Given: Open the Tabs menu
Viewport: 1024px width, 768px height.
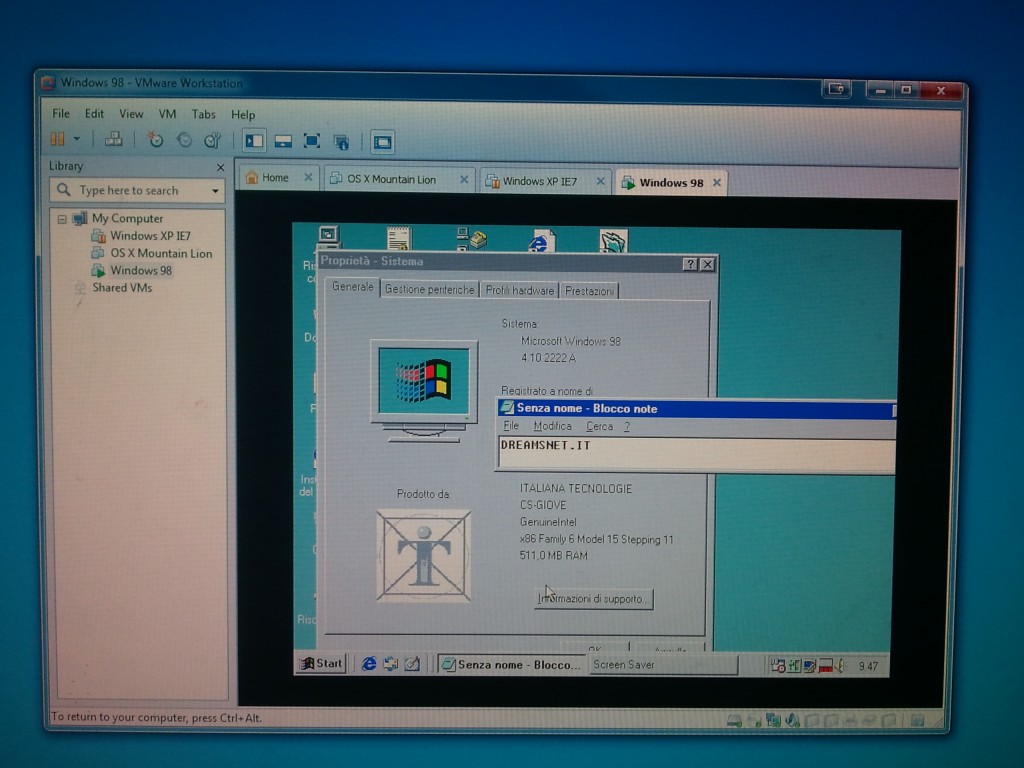Looking at the screenshot, I should [203, 114].
